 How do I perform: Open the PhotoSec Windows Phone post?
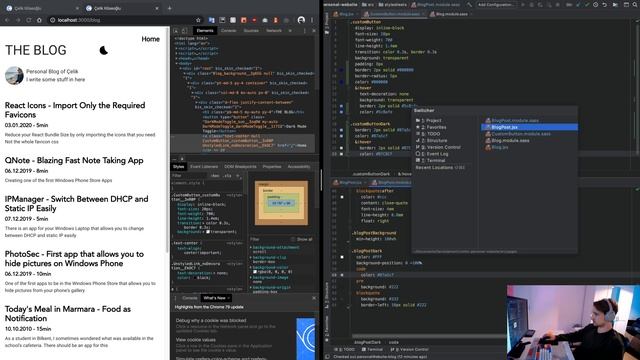pos(74,259)
